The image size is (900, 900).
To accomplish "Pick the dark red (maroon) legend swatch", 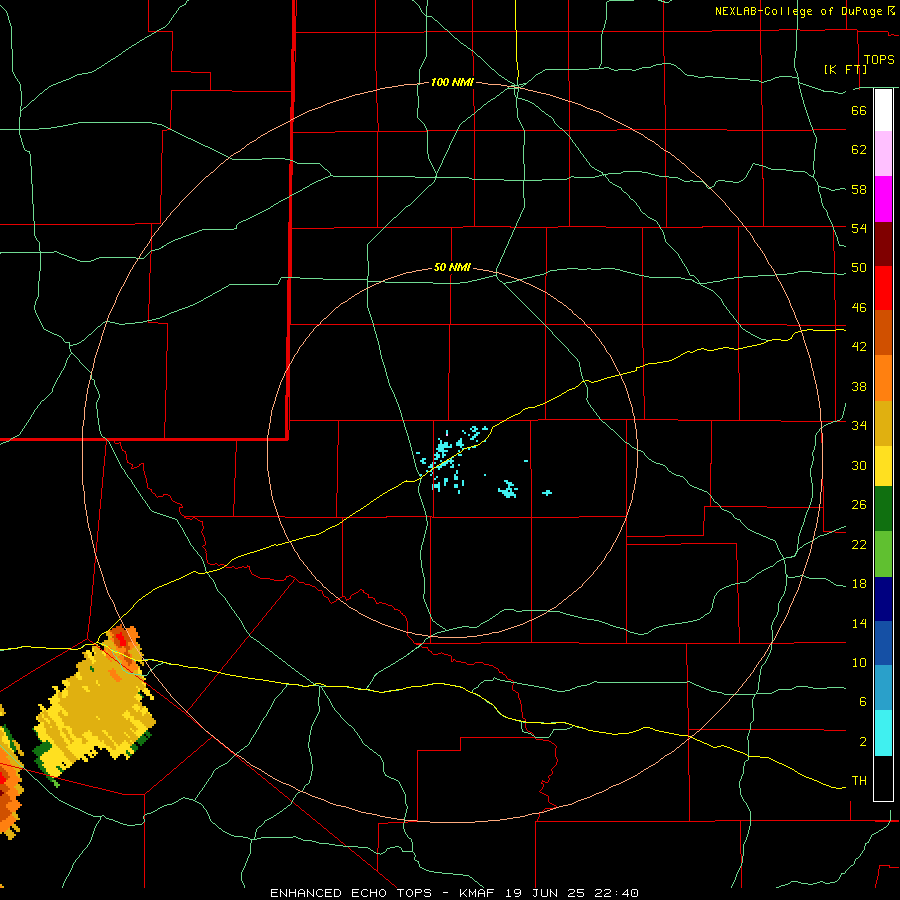I will click(883, 243).
